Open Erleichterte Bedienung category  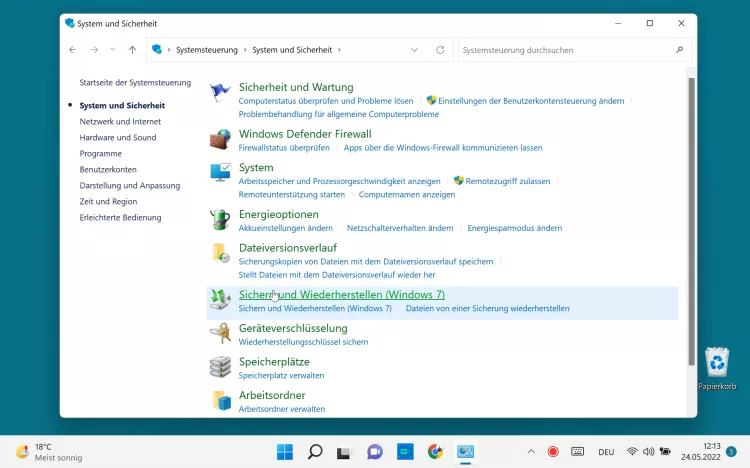(120, 217)
